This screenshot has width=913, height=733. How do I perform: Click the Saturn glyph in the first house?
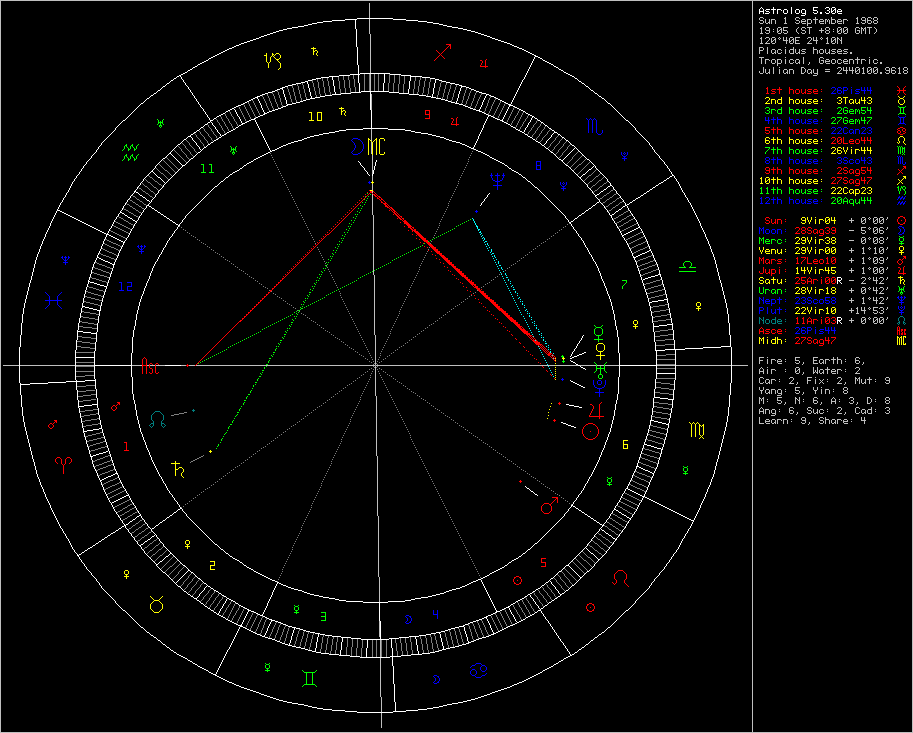click(178, 469)
